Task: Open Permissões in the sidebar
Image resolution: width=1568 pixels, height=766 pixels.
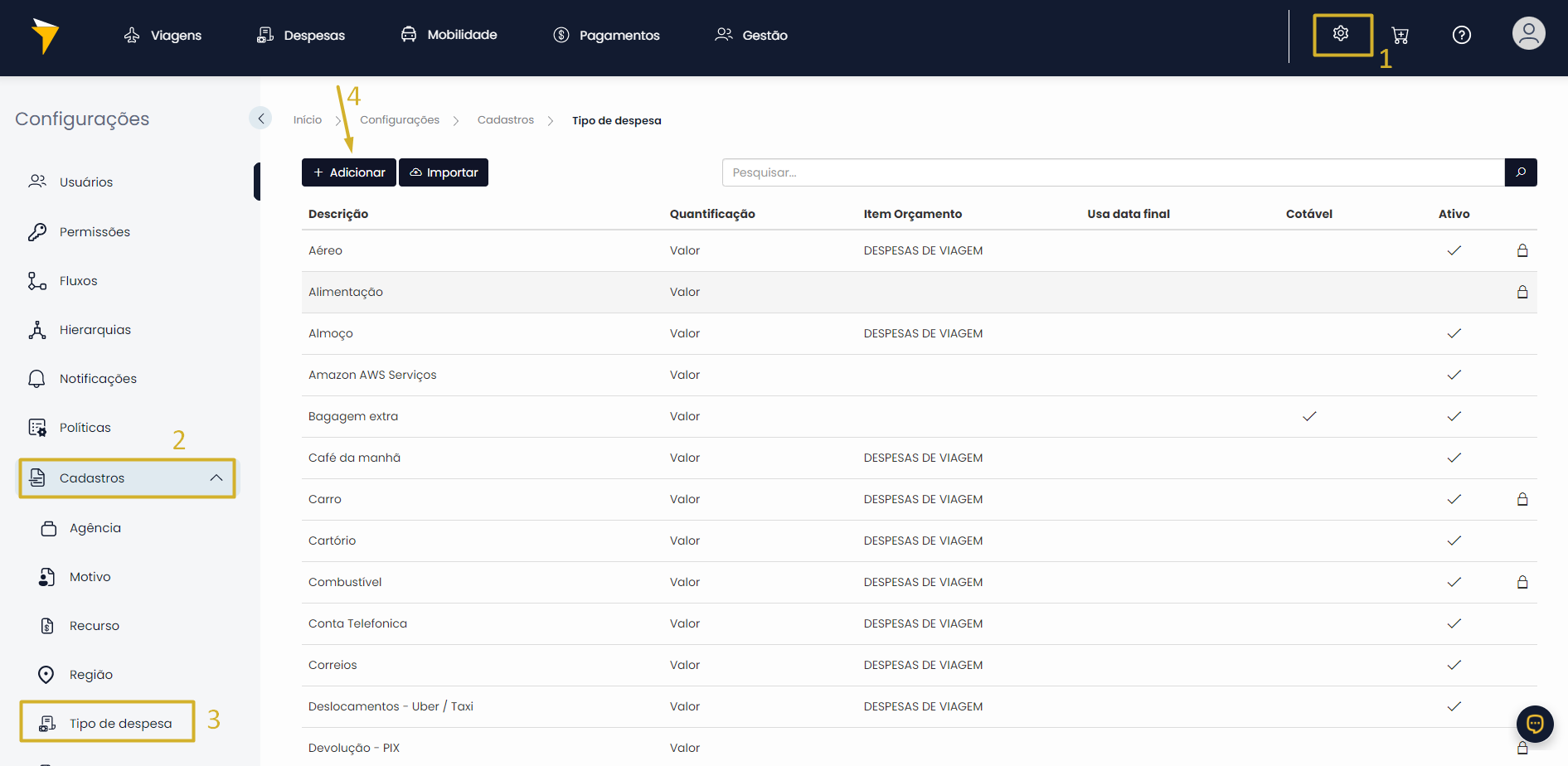Action: tap(95, 232)
